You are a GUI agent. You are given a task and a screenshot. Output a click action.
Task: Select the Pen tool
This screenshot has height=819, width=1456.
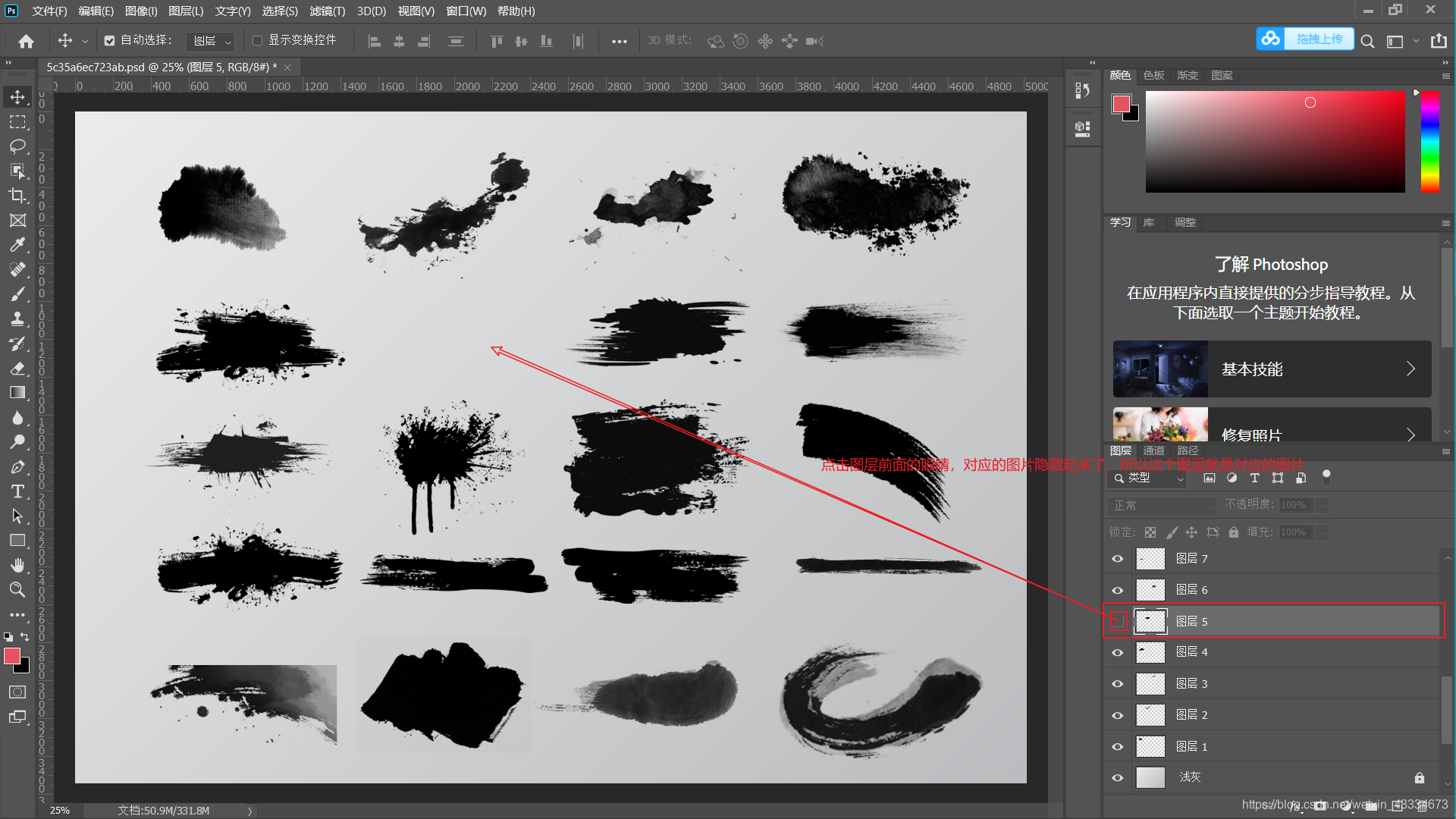[x=17, y=467]
